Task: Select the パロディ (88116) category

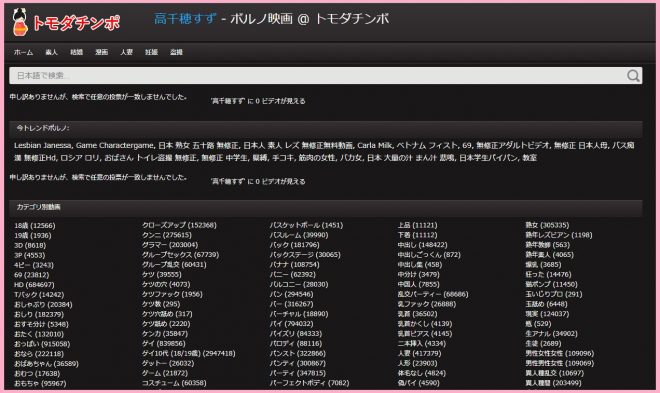Action: point(295,343)
